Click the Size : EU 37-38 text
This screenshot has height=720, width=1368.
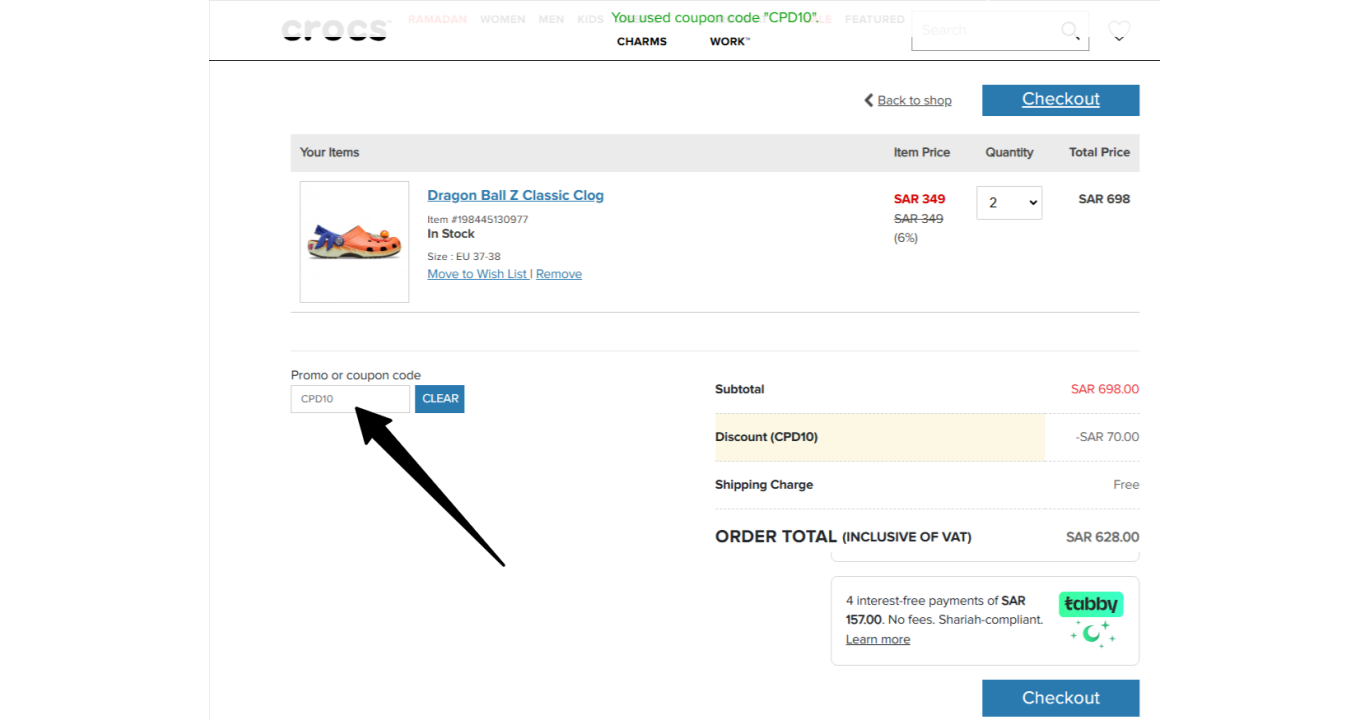(x=464, y=256)
